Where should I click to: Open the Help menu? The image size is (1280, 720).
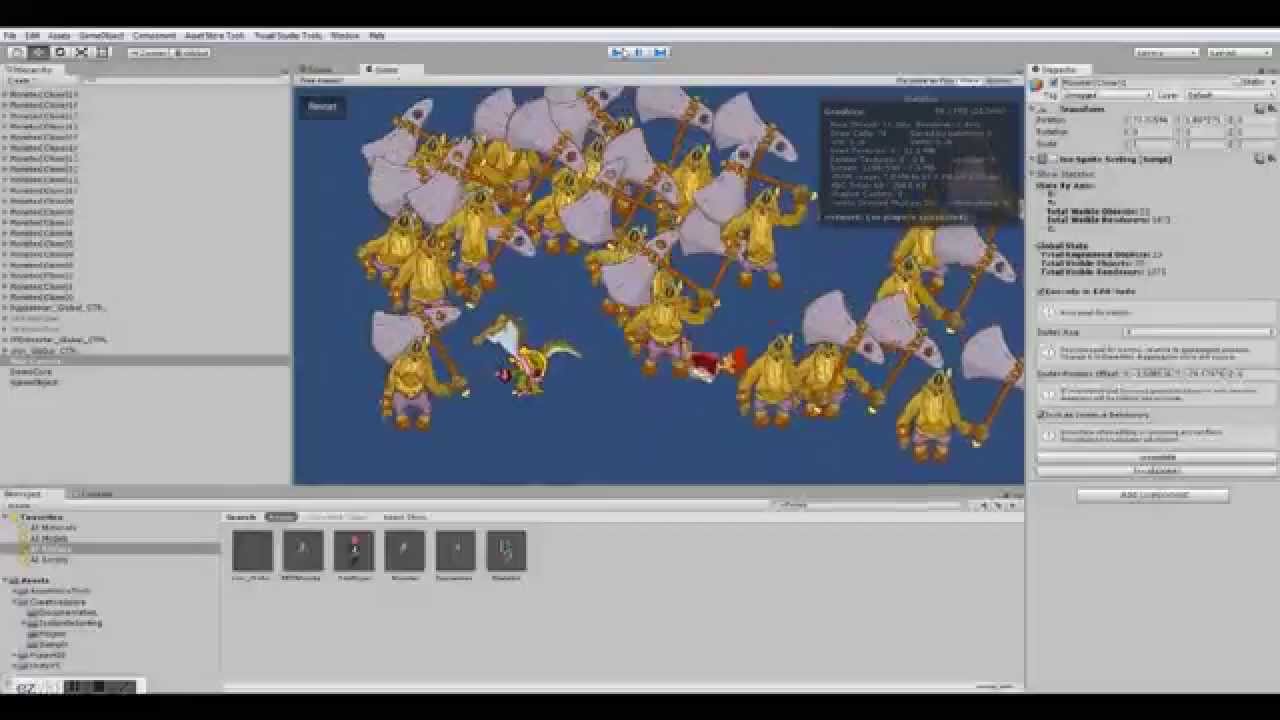(x=377, y=35)
